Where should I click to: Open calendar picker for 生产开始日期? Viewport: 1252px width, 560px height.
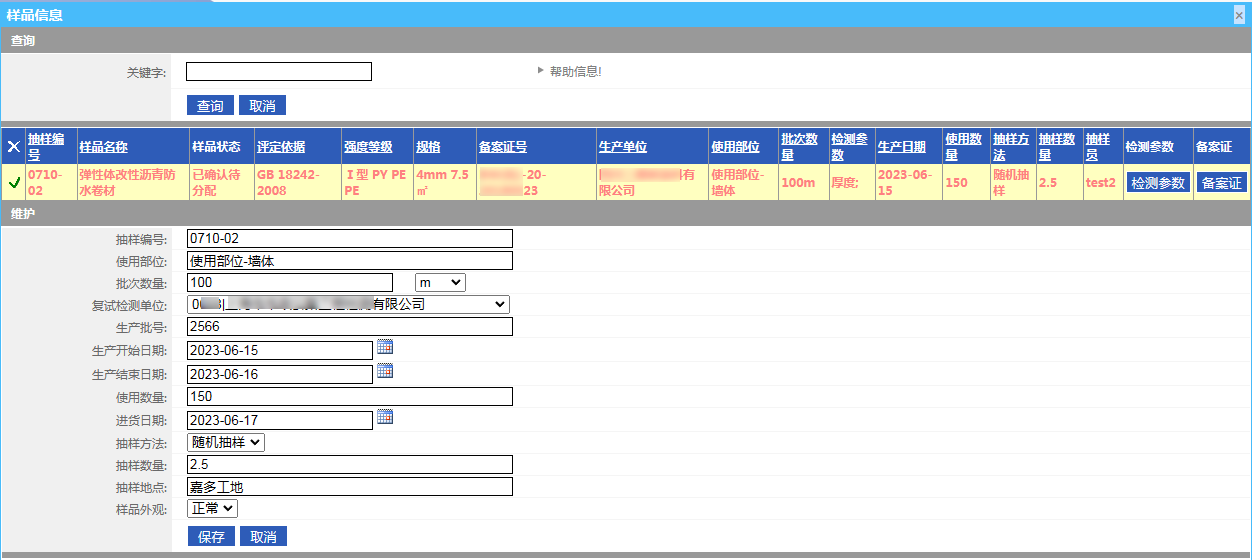(385, 348)
